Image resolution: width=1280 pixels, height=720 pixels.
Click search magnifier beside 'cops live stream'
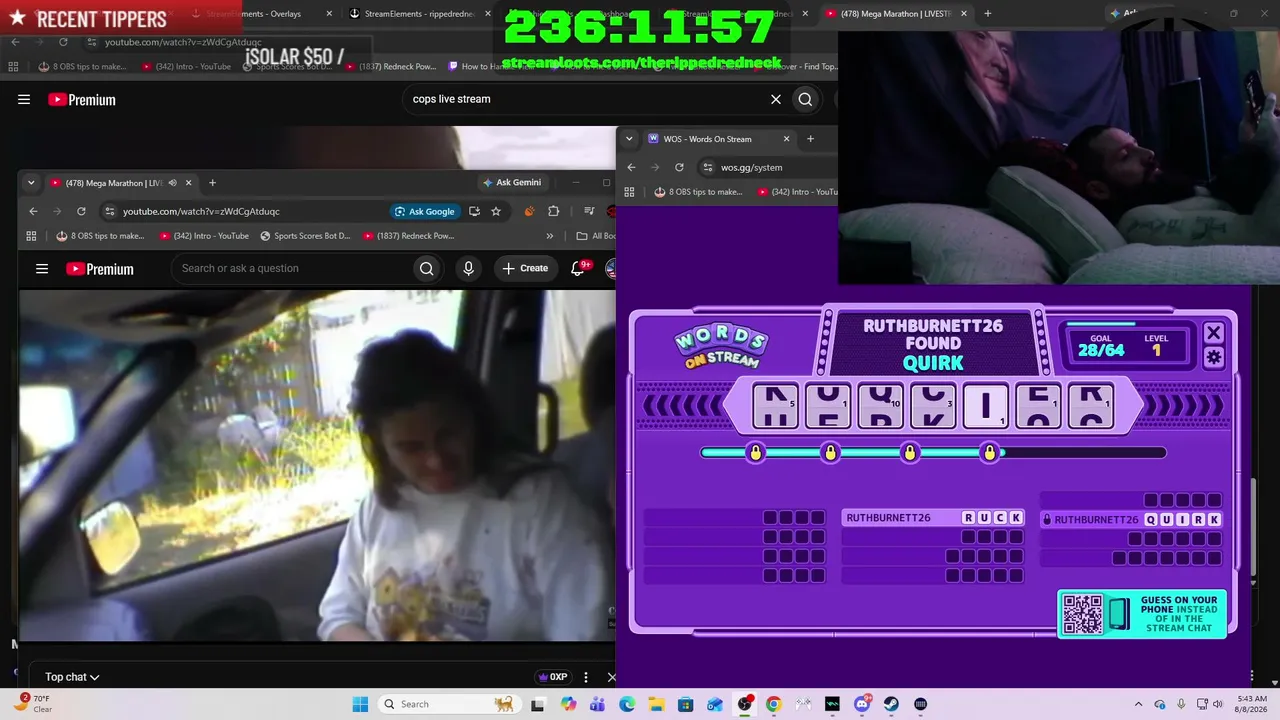[805, 99]
